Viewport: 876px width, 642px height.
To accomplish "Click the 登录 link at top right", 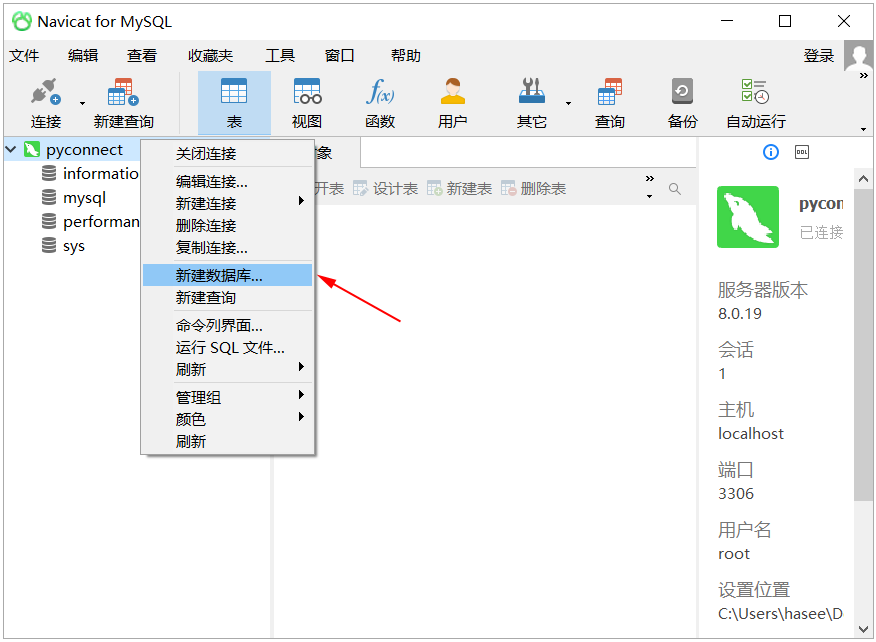I will click(x=819, y=55).
